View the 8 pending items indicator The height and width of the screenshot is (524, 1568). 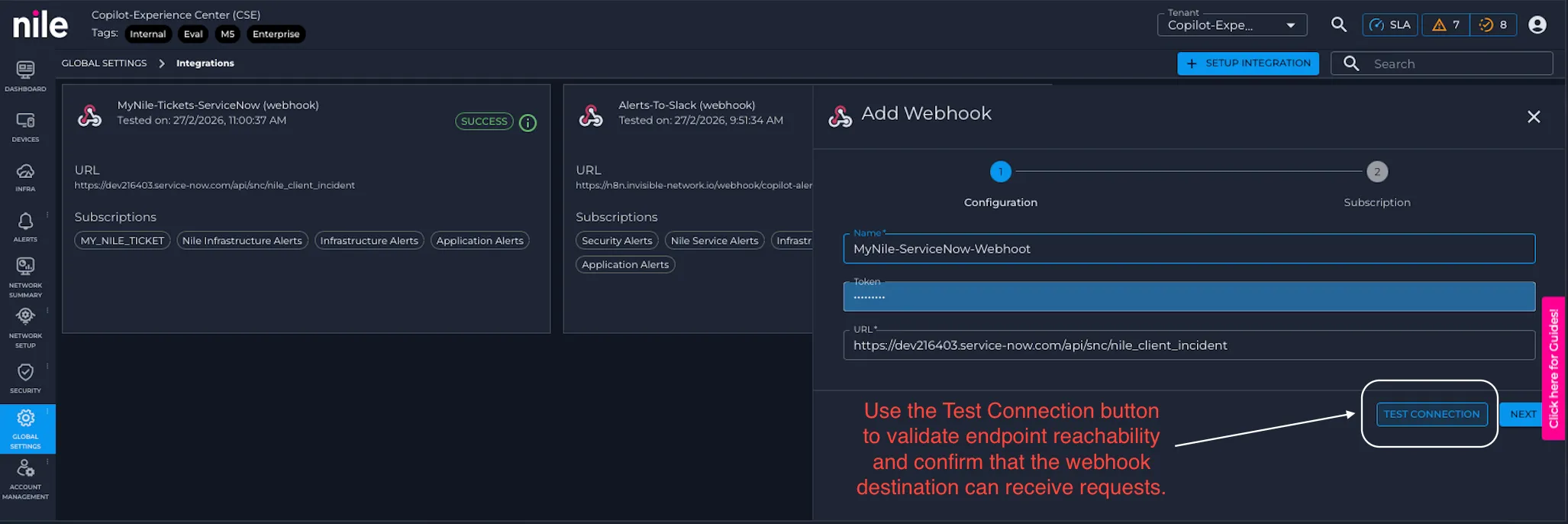[x=1493, y=25]
